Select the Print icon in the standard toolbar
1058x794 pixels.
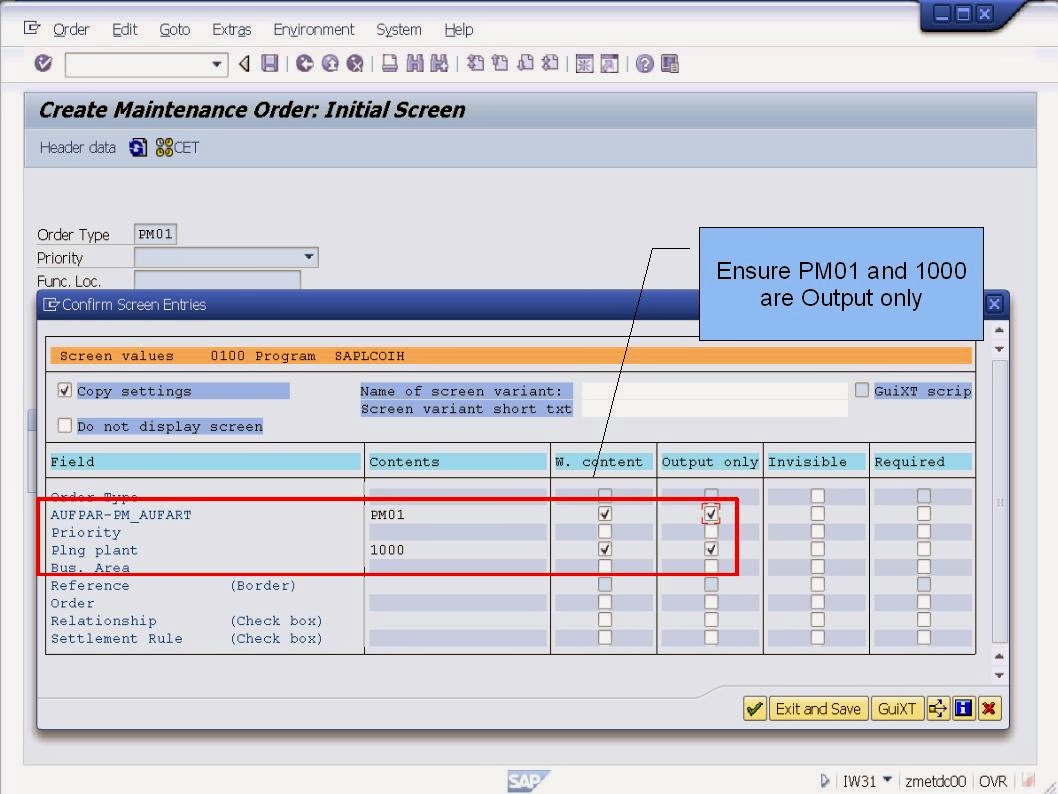[x=388, y=63]
